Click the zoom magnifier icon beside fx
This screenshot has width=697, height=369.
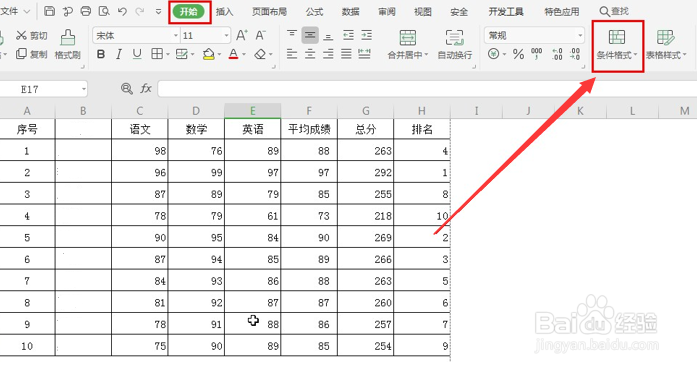(127, 88)
